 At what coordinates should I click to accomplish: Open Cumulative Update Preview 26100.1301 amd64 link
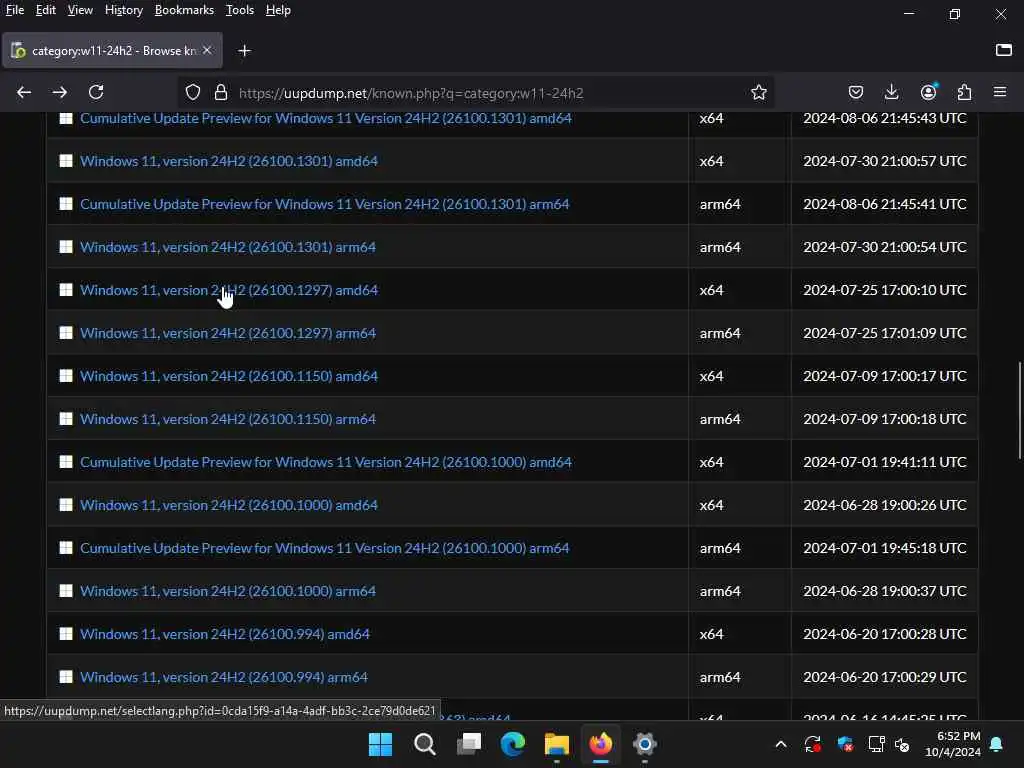tap(326, 118)
